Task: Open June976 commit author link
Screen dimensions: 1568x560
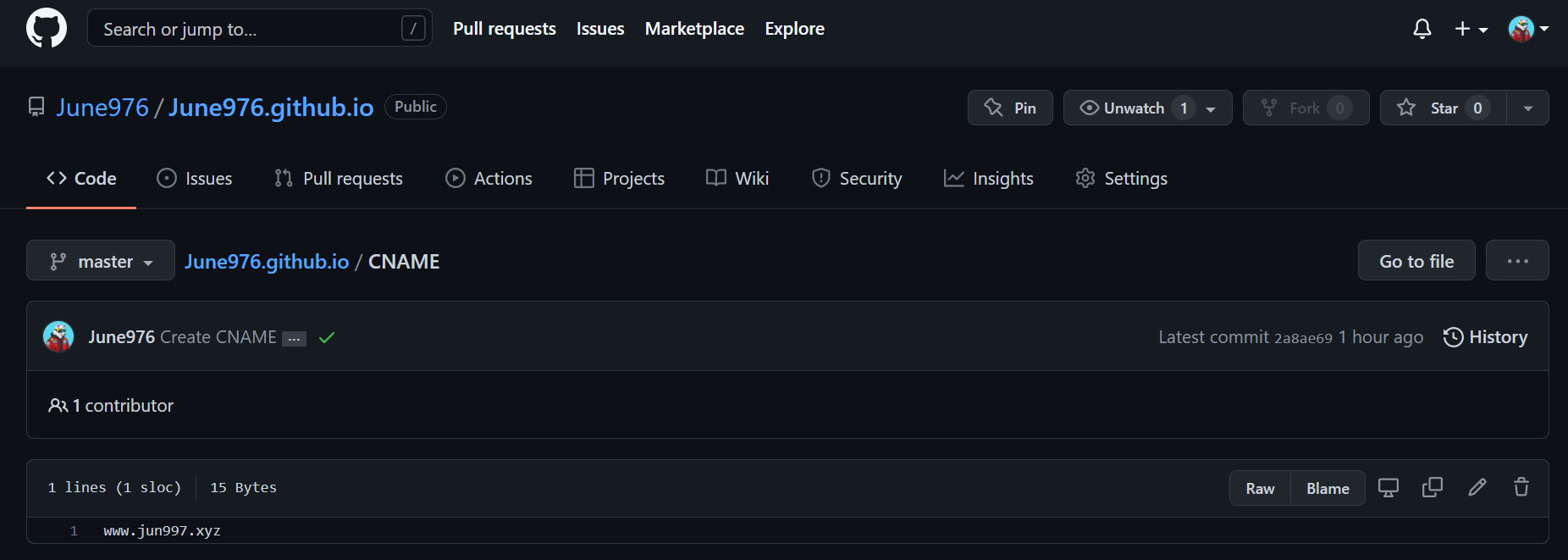Action: 121,337
